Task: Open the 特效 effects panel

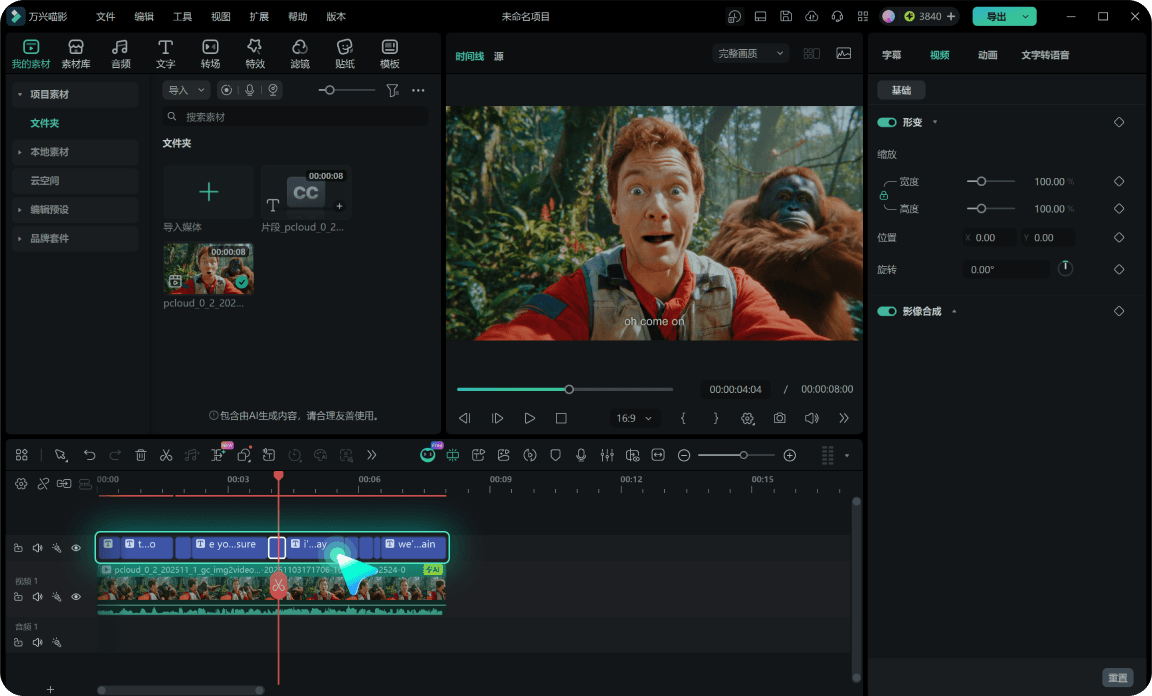Action: click(255, 54)
